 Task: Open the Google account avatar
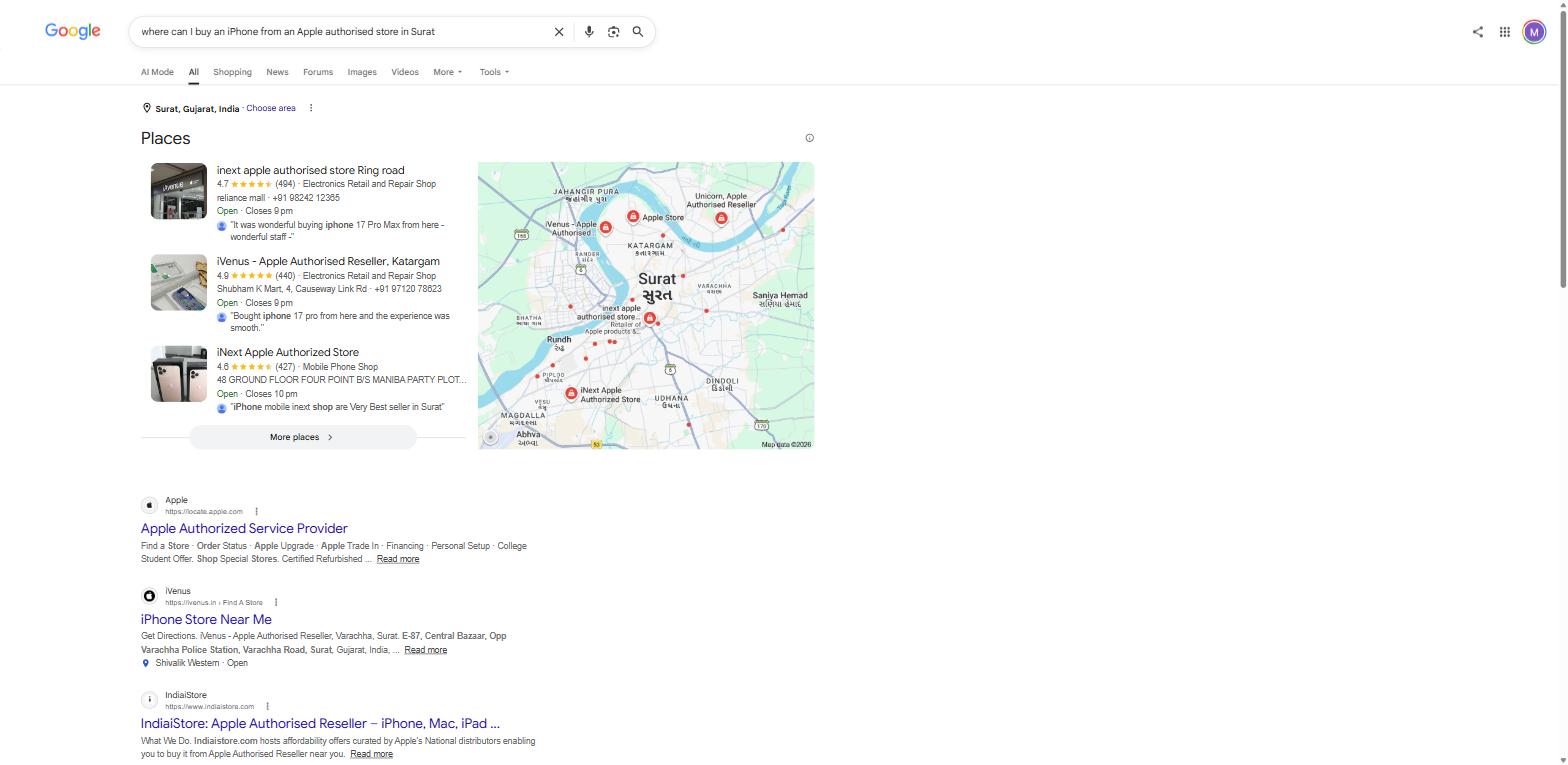(x=1534, y=32)
